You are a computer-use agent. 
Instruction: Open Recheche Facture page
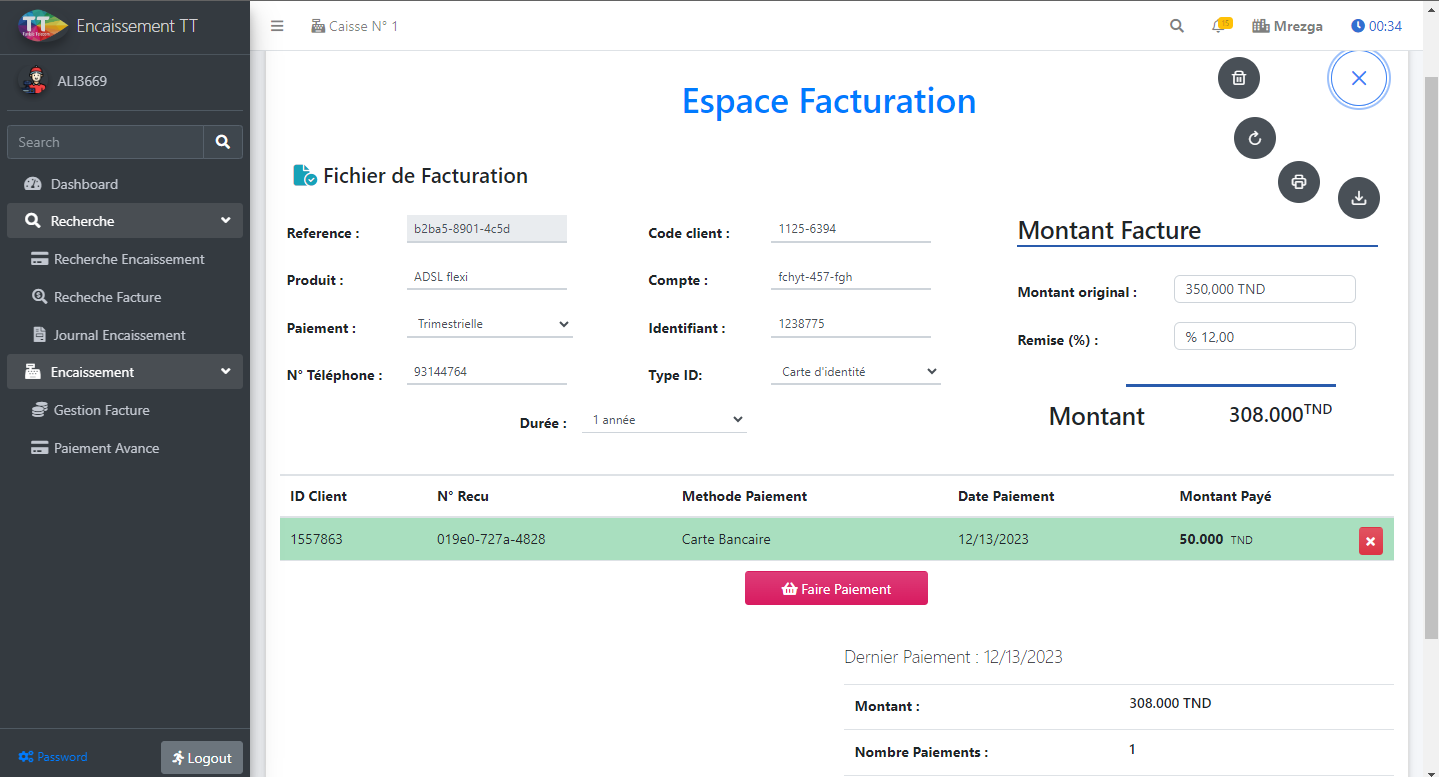click(125, 297)
